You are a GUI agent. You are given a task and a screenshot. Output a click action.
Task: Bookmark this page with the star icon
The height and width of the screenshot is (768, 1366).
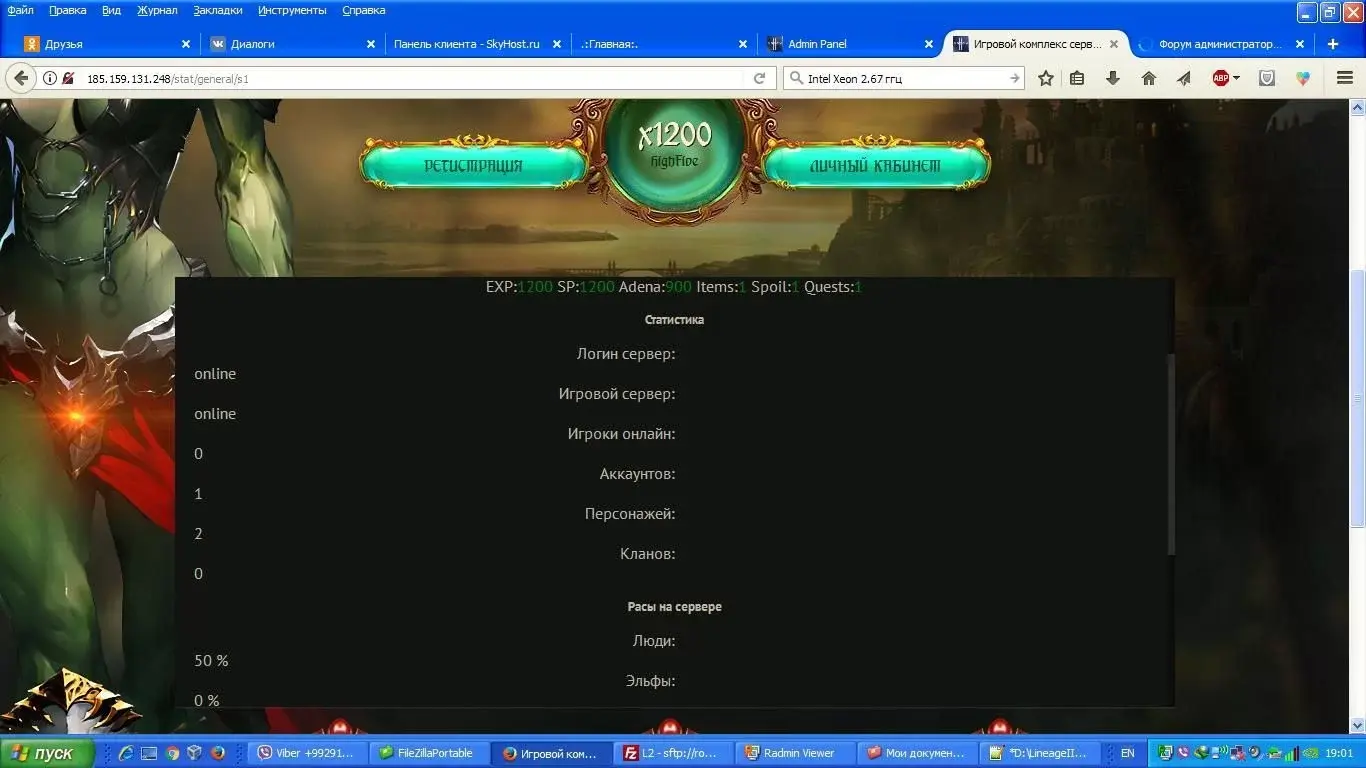click(1046, 78)
